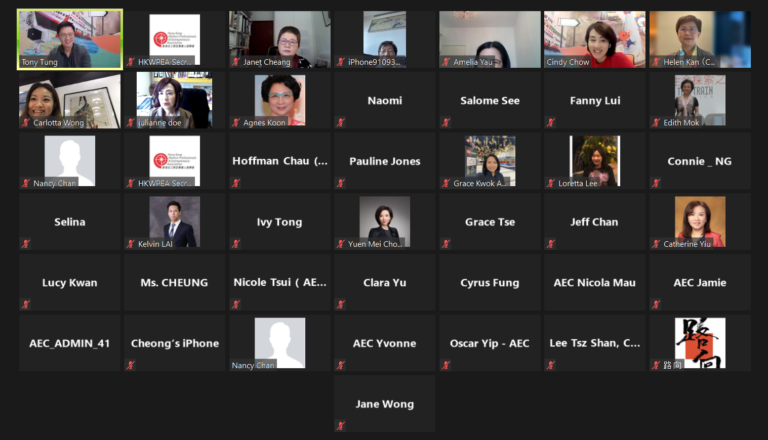
Task: Click the muted mic icon on Naomi's tile
Action: [x=341, y=122]
